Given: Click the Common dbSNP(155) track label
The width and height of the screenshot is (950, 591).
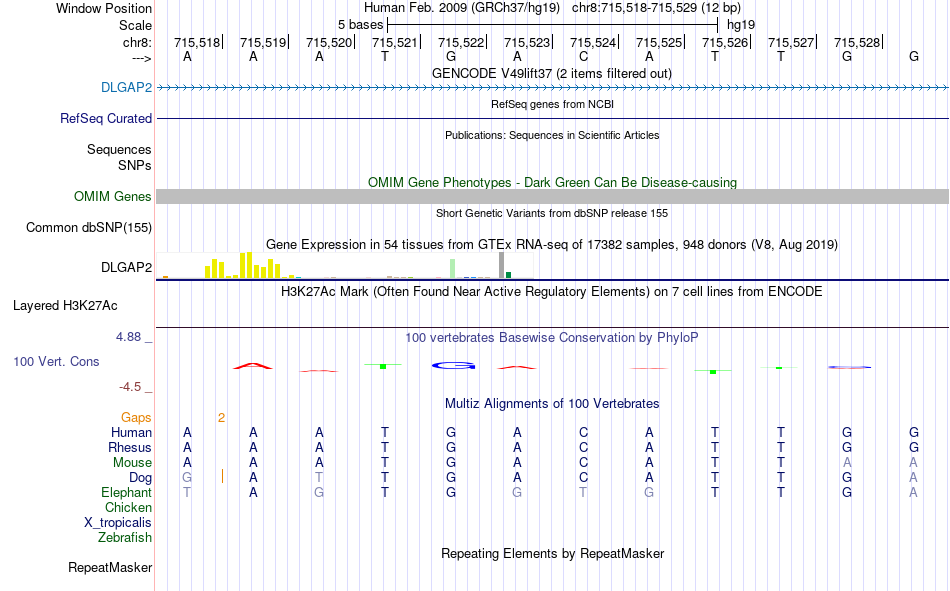Looking at the screenshot, I should 89,227.
